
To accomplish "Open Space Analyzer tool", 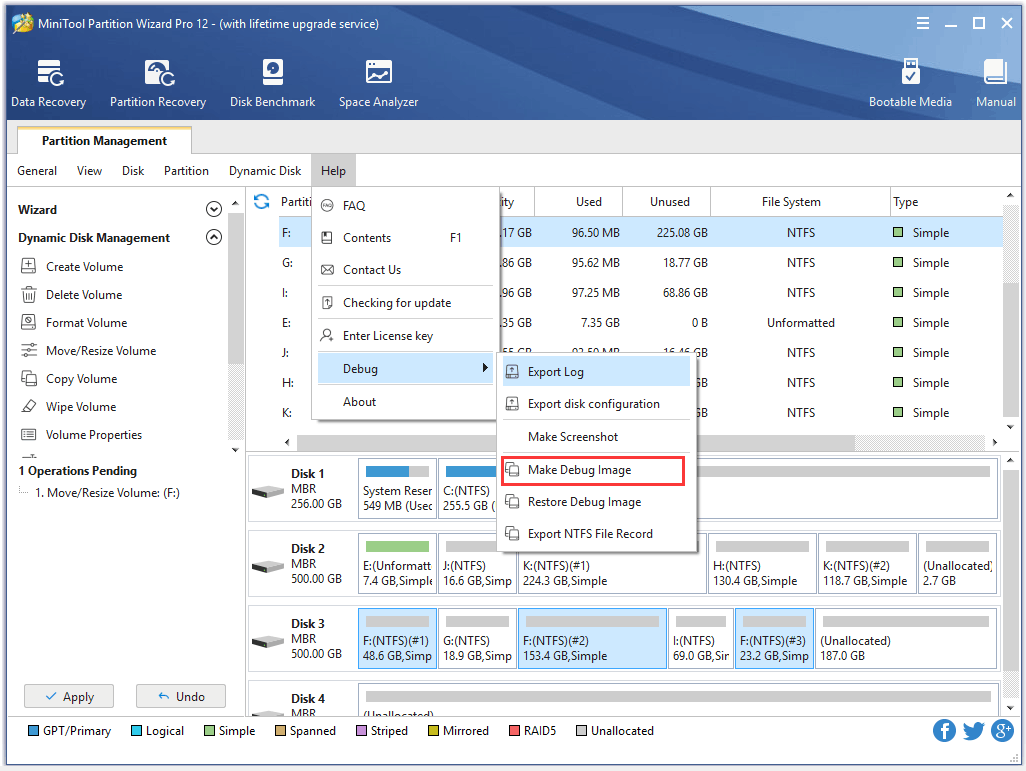I will [x=378, y=83].
